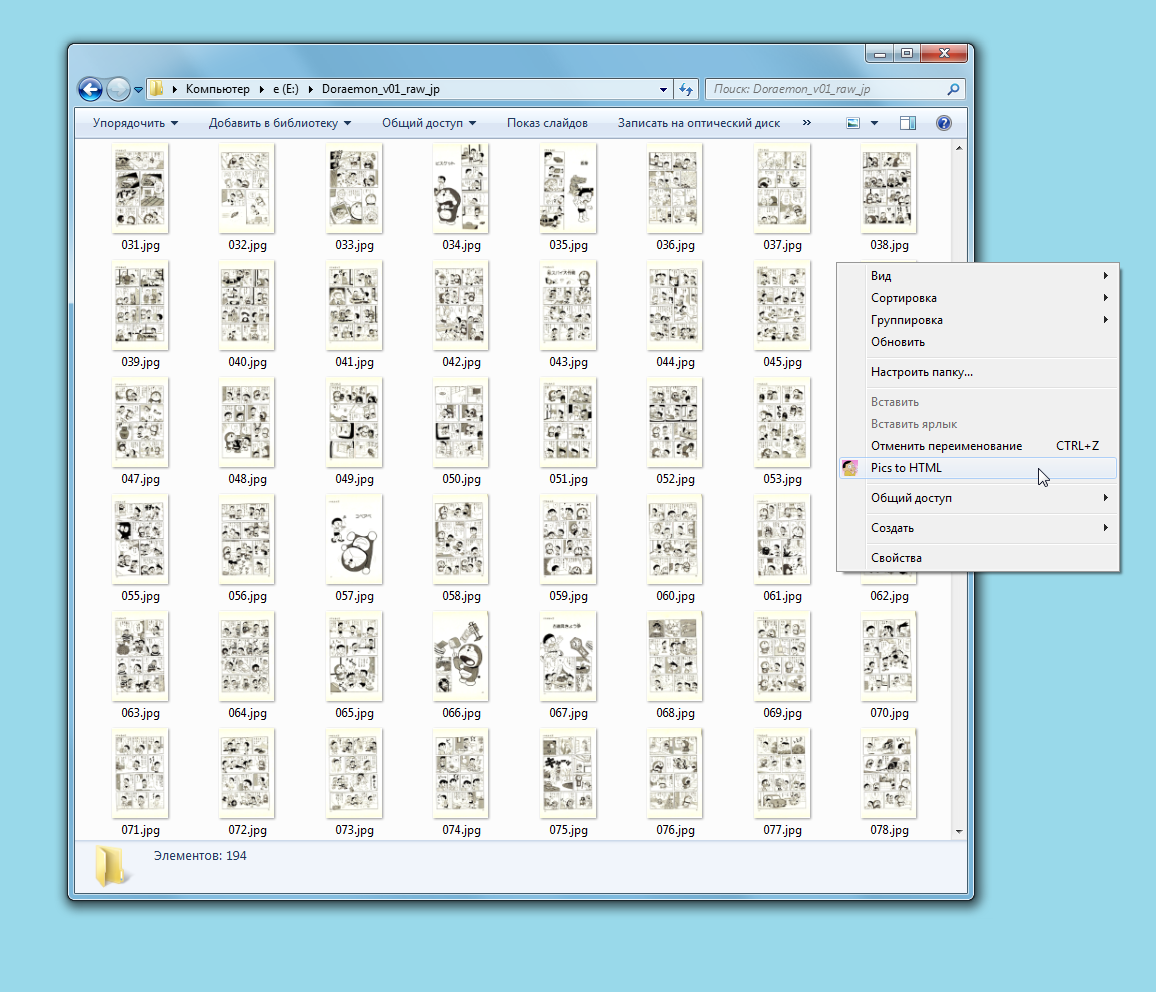Expand the address bar history dropdown
1156x992 pixels.
[664, 89]
